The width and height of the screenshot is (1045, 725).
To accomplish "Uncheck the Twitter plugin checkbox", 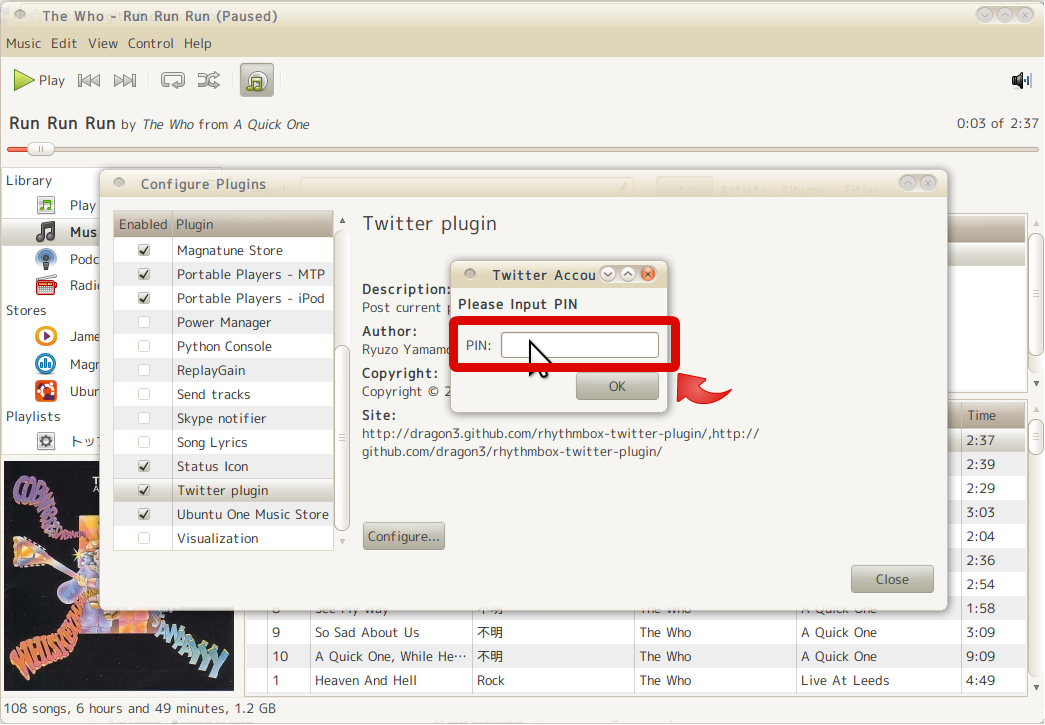I will (x=144, y=490).
